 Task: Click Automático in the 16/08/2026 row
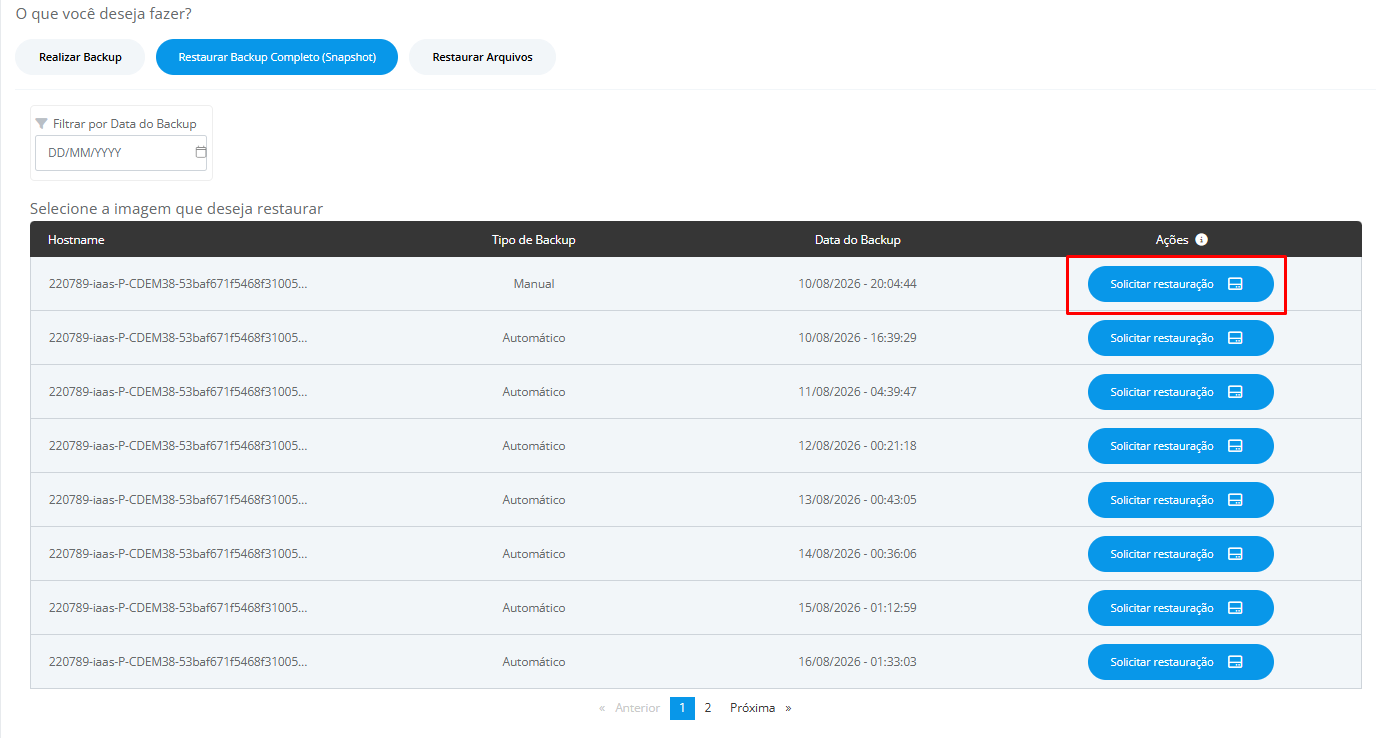534,662
